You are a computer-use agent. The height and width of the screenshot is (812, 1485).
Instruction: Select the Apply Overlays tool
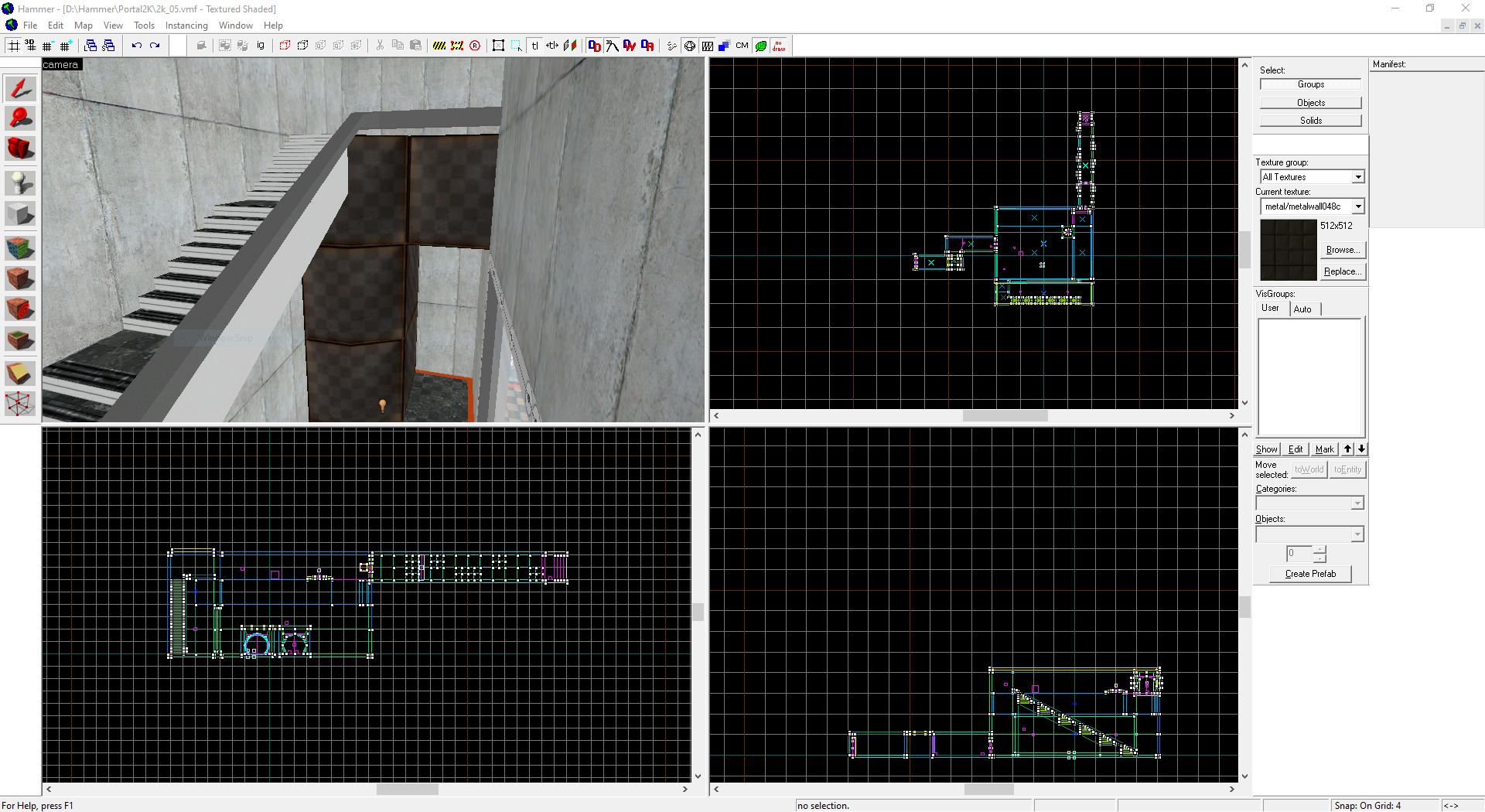click(x=20, y=339)
